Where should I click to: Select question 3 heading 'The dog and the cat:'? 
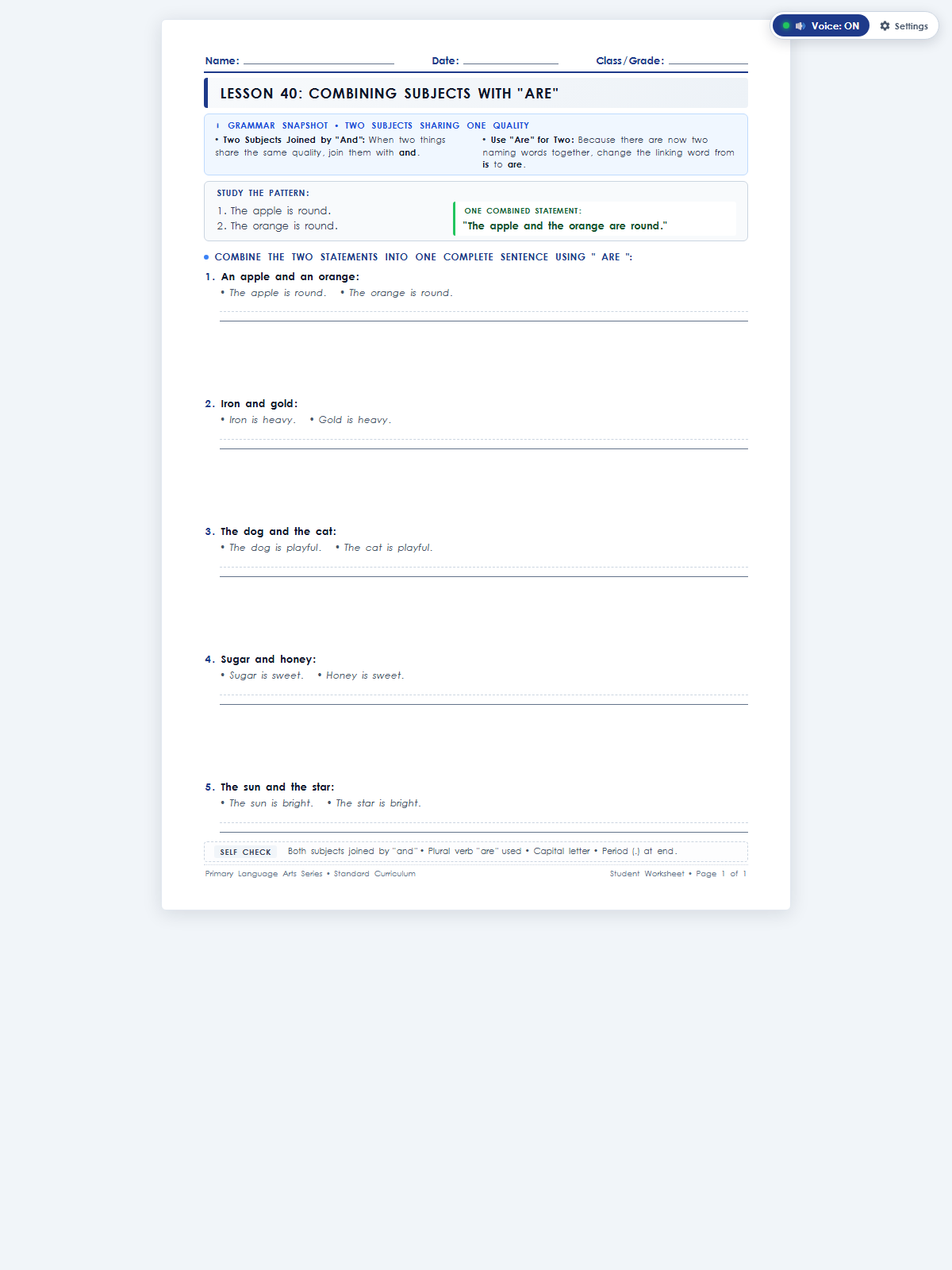pyautogui.click(x=278, y=532)
